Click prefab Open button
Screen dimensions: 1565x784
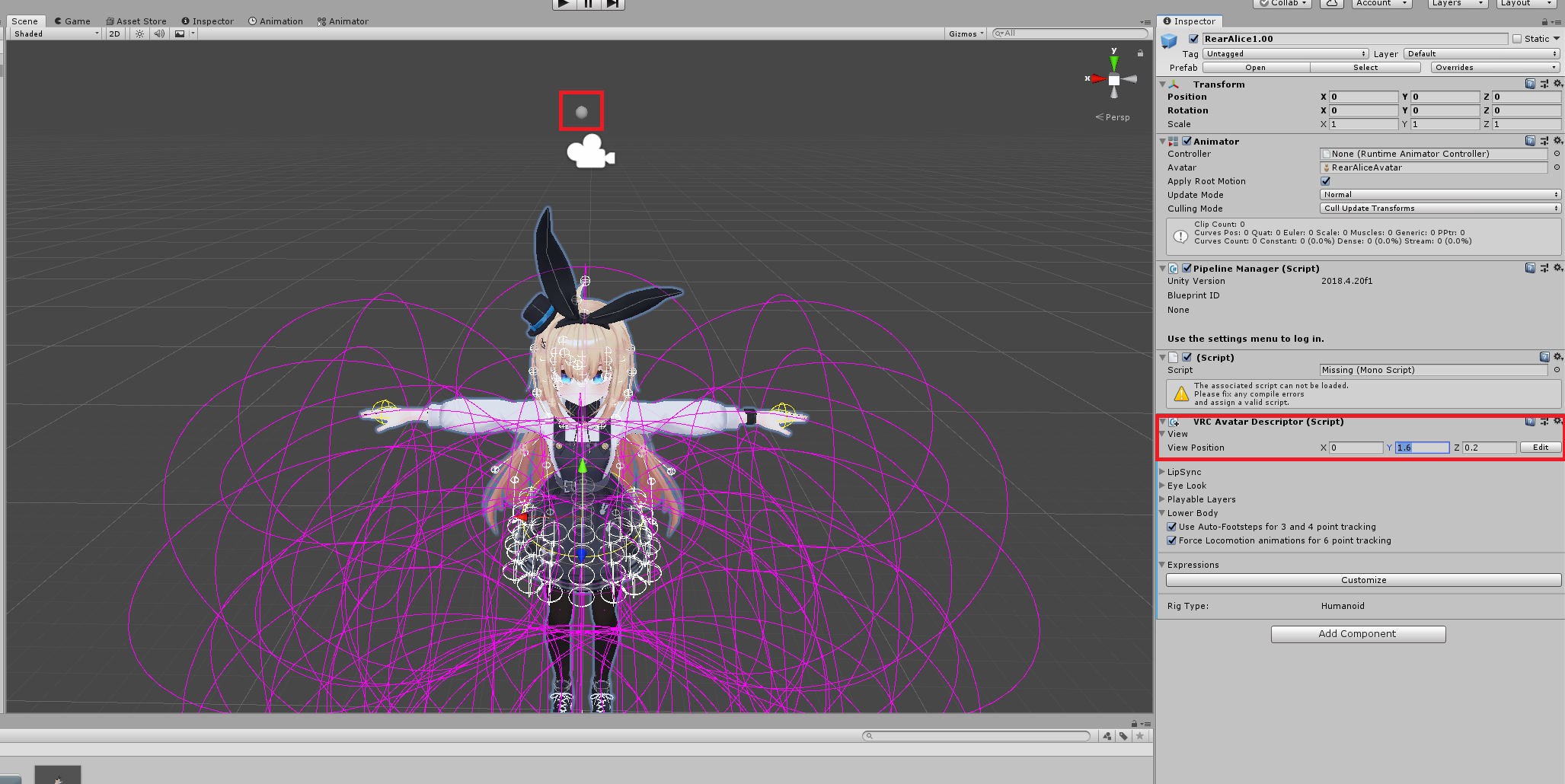click(x=1256, y=68)
